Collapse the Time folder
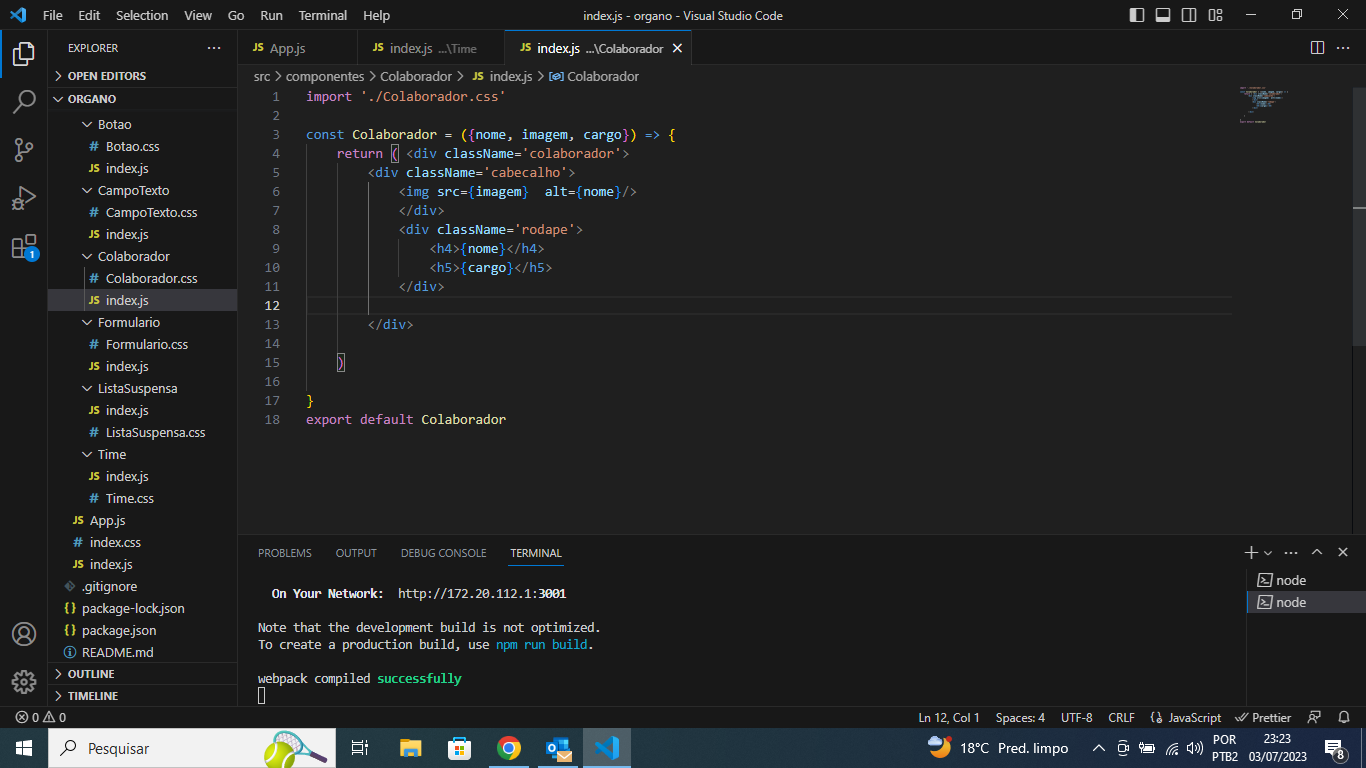Image resolution: width=1366 pixels, height=768 pixels. point(142,454)
